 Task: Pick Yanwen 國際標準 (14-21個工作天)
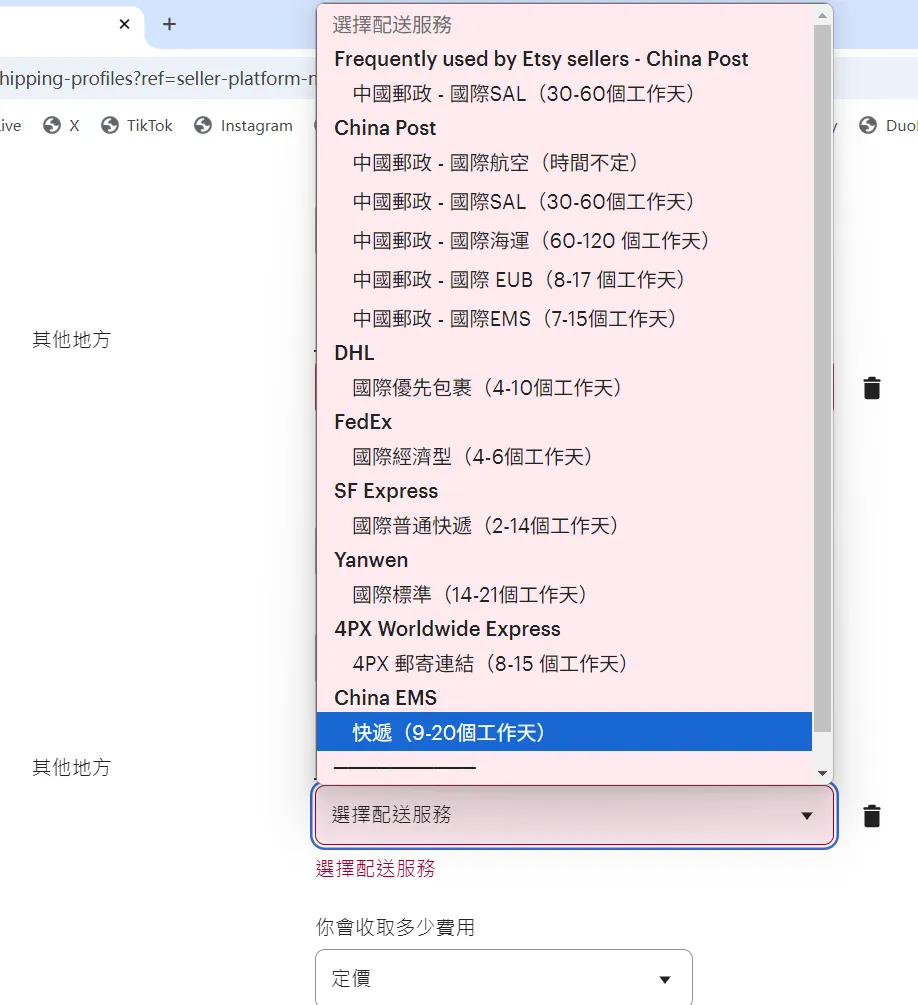(x=564, y=595)
